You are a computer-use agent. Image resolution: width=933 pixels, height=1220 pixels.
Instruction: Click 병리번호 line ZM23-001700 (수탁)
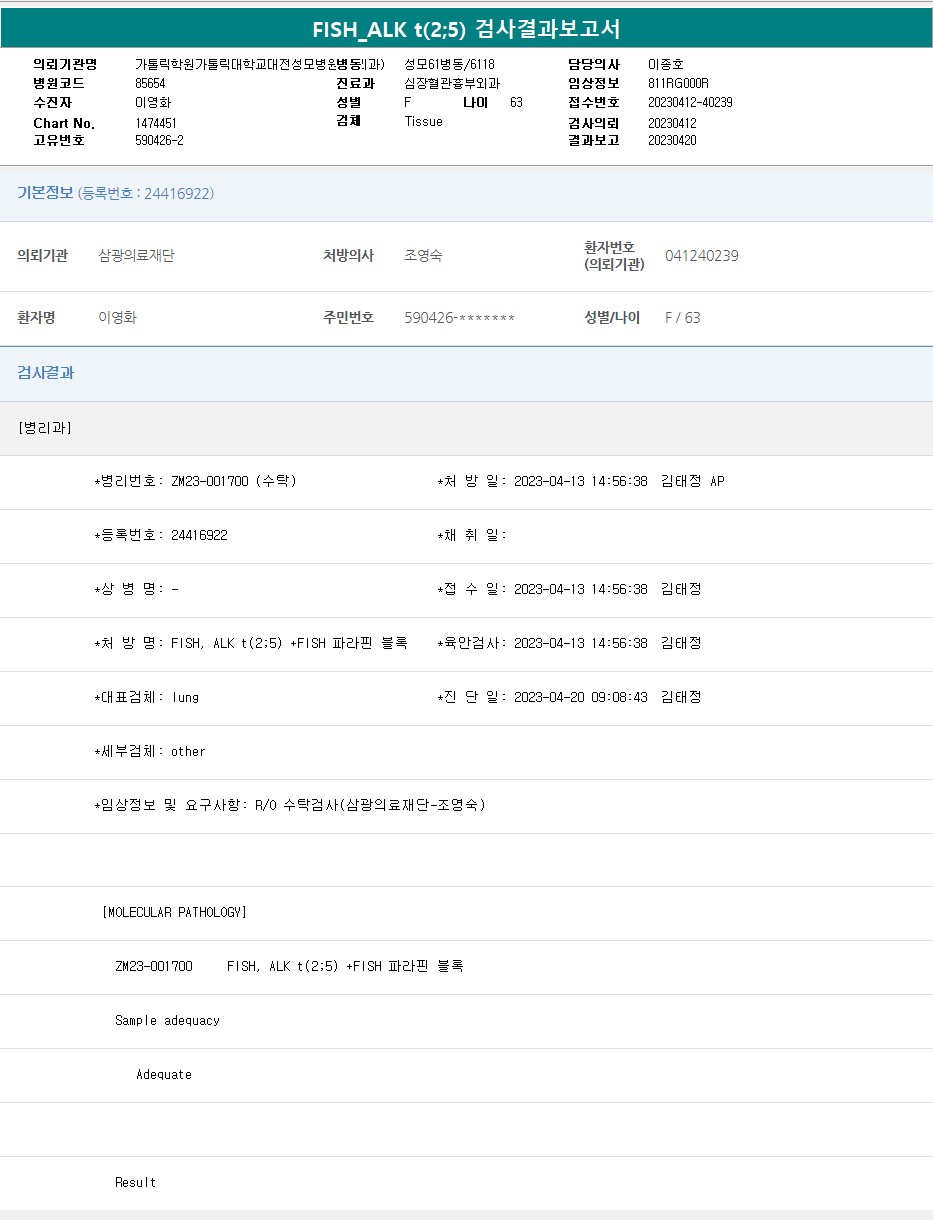[195, 481]
